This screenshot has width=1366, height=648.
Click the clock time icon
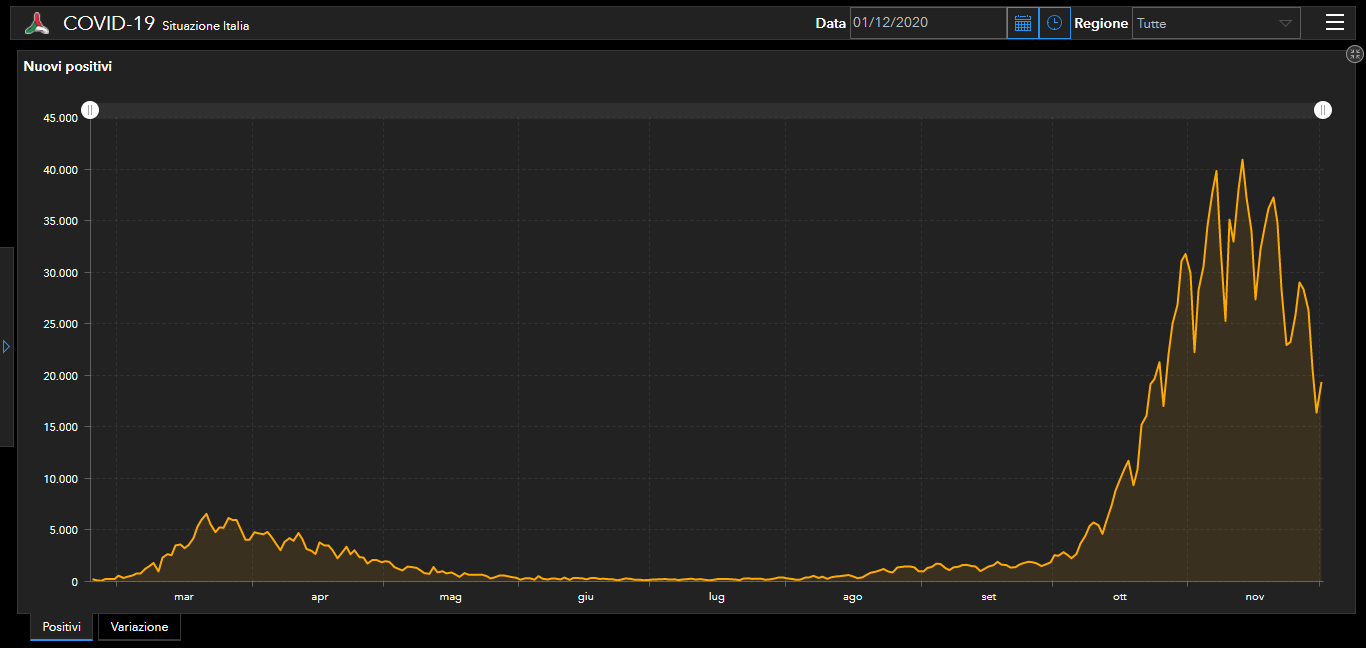click(1054, 23)
